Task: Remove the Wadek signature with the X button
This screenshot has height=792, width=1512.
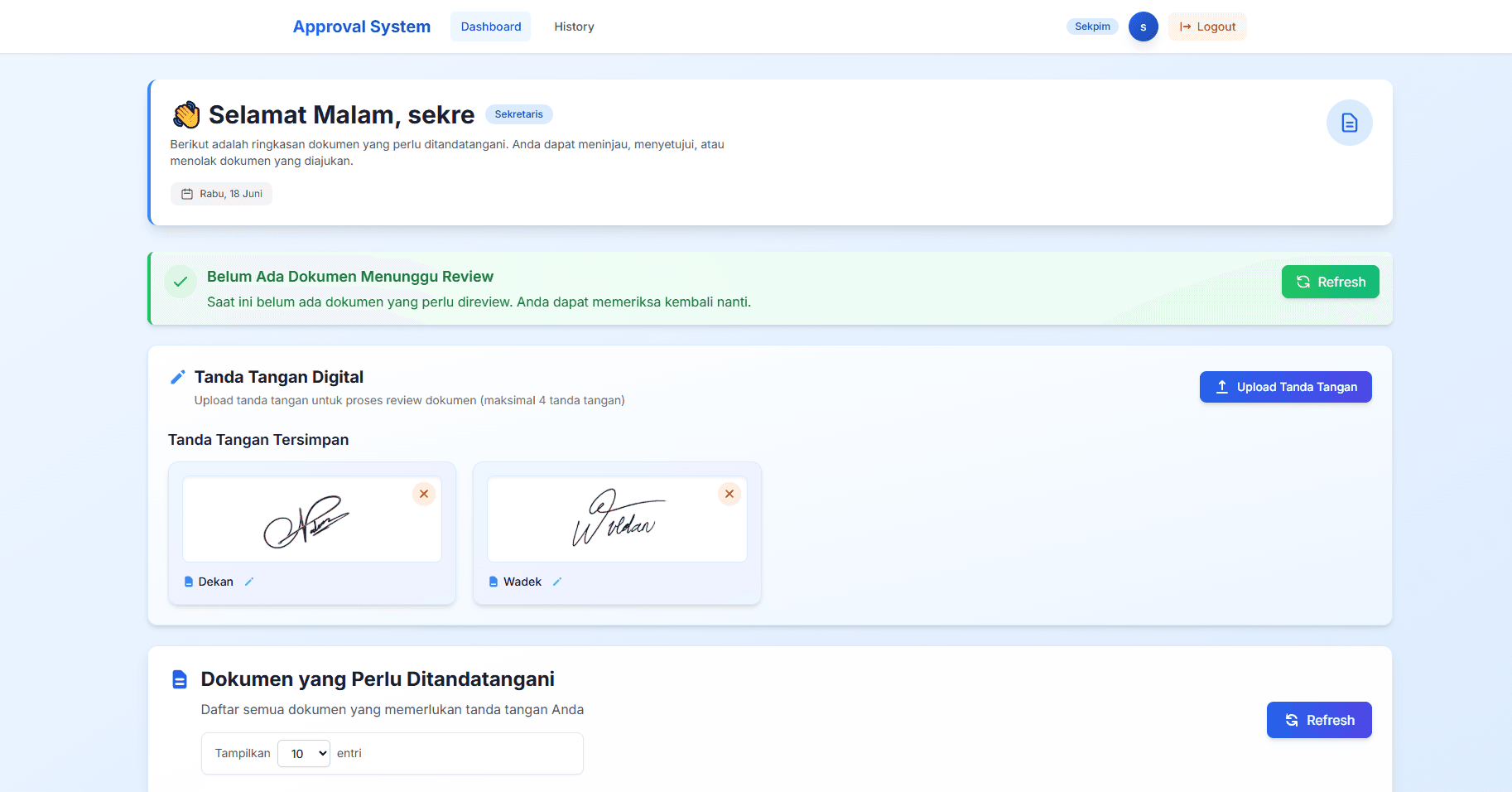Action: 730,494
